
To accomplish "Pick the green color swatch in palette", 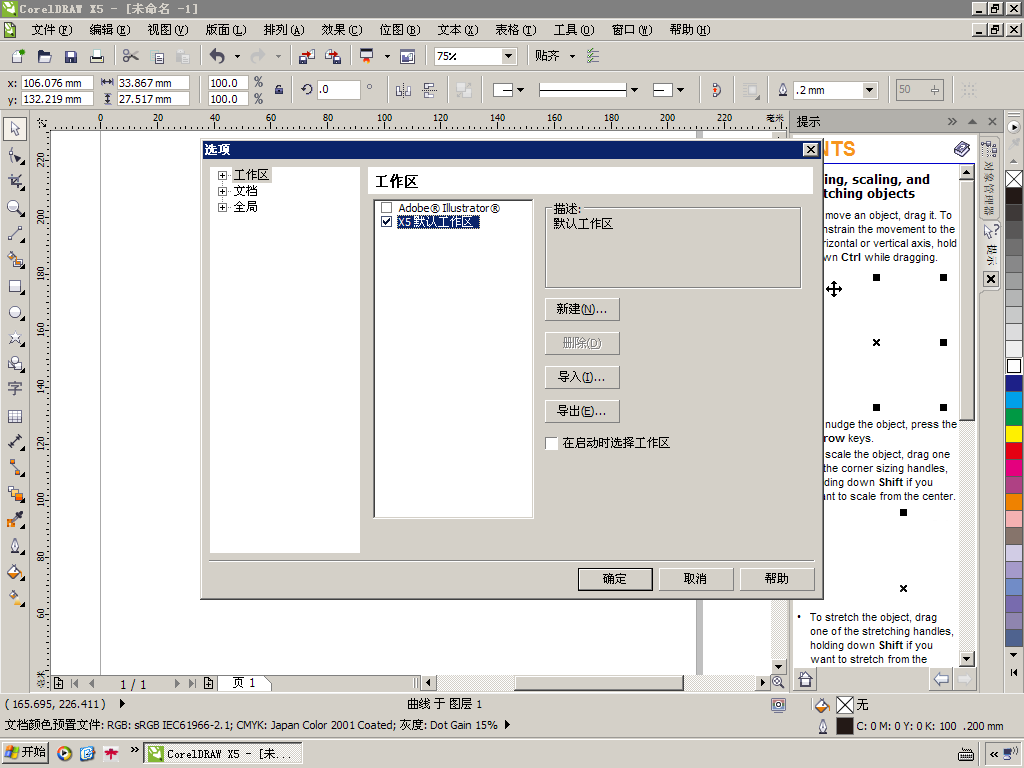I will coord(1014,417).
